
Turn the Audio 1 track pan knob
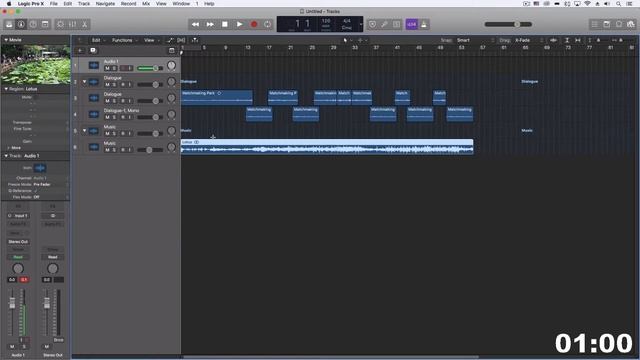pos(171,65)
